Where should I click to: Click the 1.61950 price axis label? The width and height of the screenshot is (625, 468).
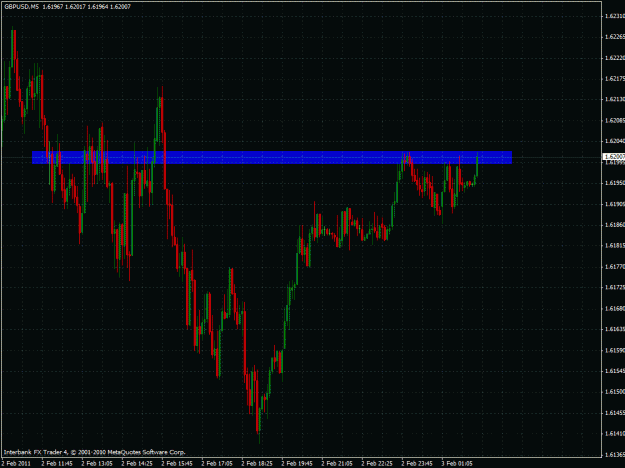615,183
